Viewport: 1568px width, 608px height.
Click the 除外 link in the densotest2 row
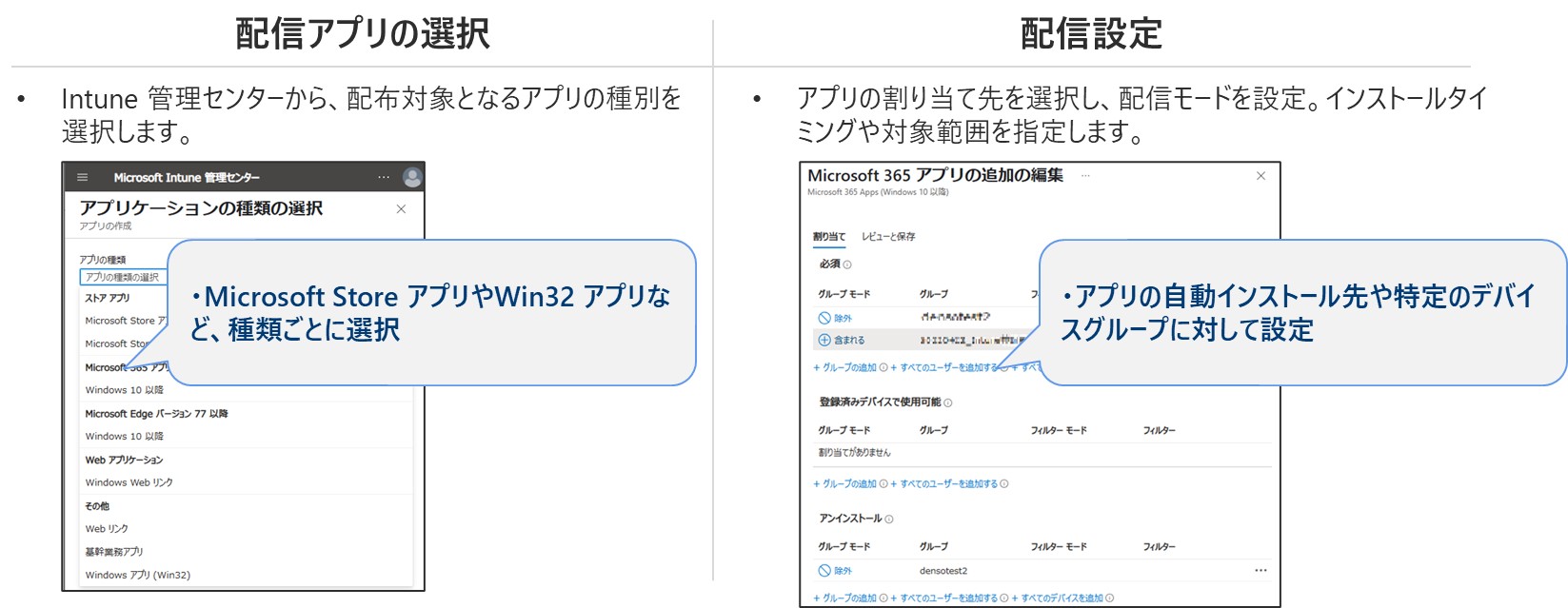[x=844, y=571]
